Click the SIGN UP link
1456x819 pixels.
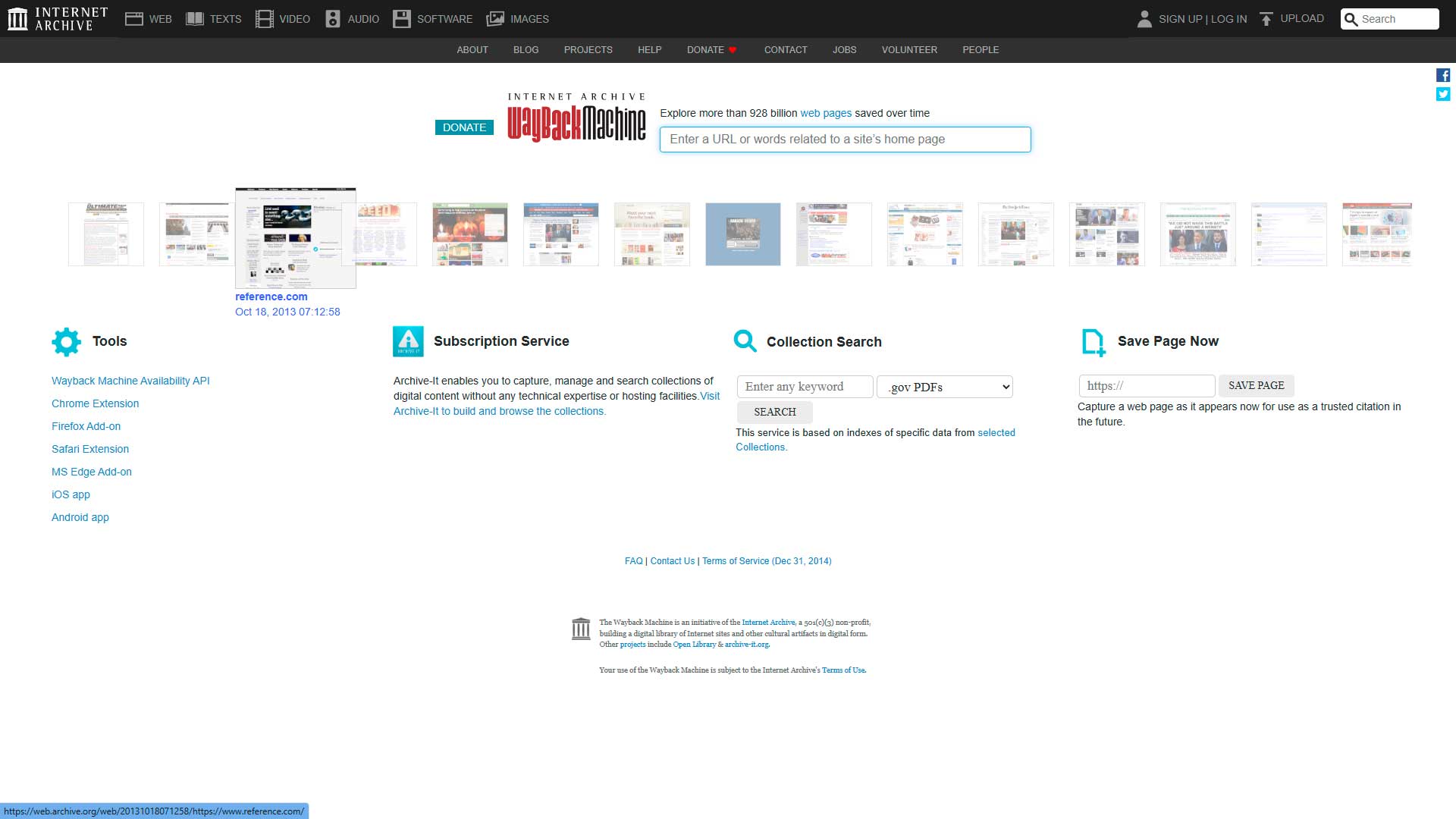click(1181, 19)
